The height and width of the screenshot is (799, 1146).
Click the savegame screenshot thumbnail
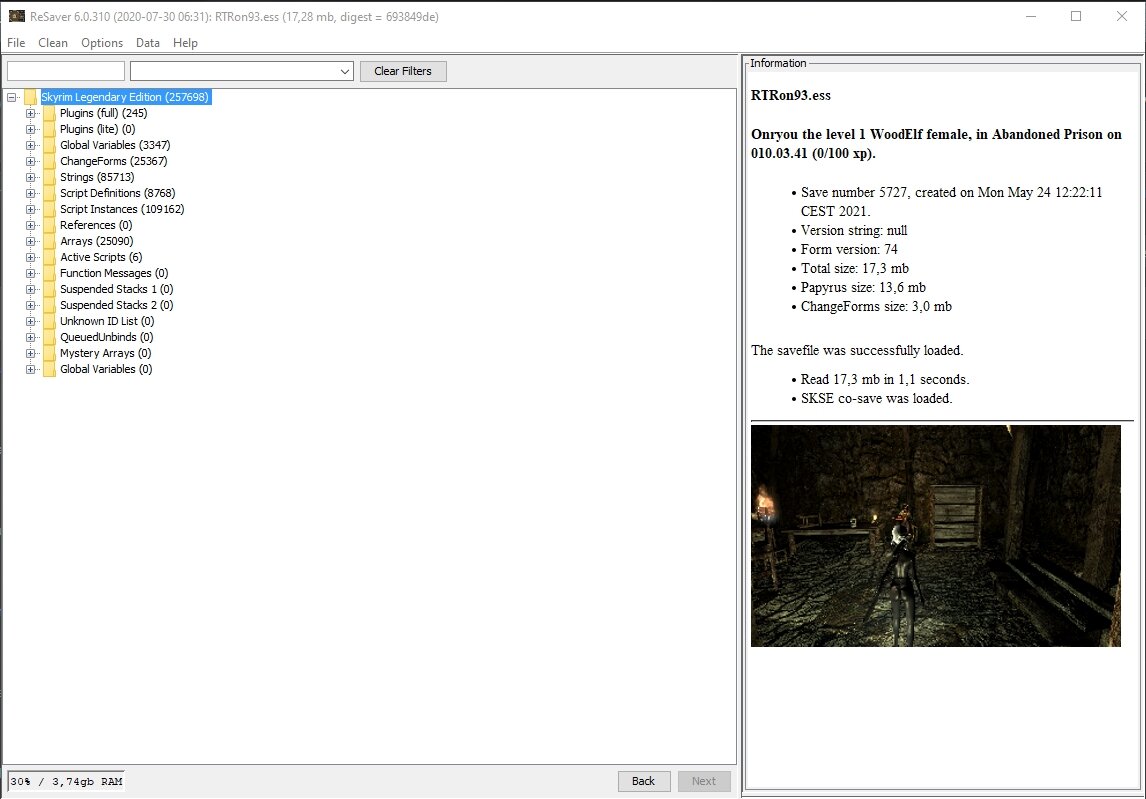point(936,536)
